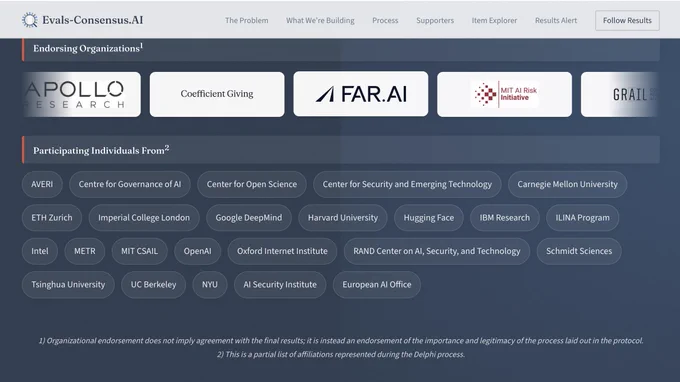Click the GRAIL logo card
The width and height of the screenshot is (680, 382).
click(x=620, y=94)
